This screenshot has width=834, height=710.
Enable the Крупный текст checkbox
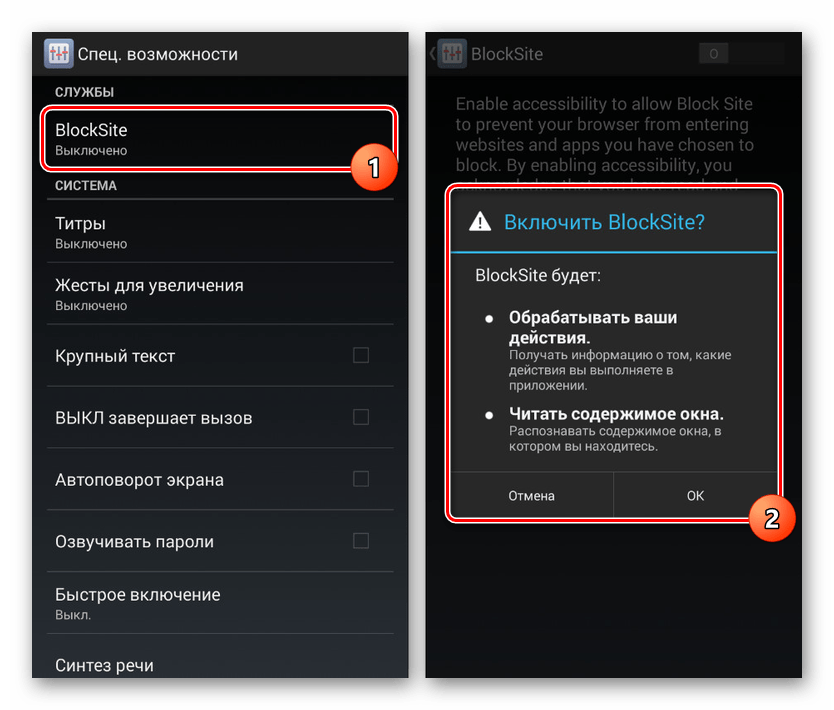[x=361, y=355]
